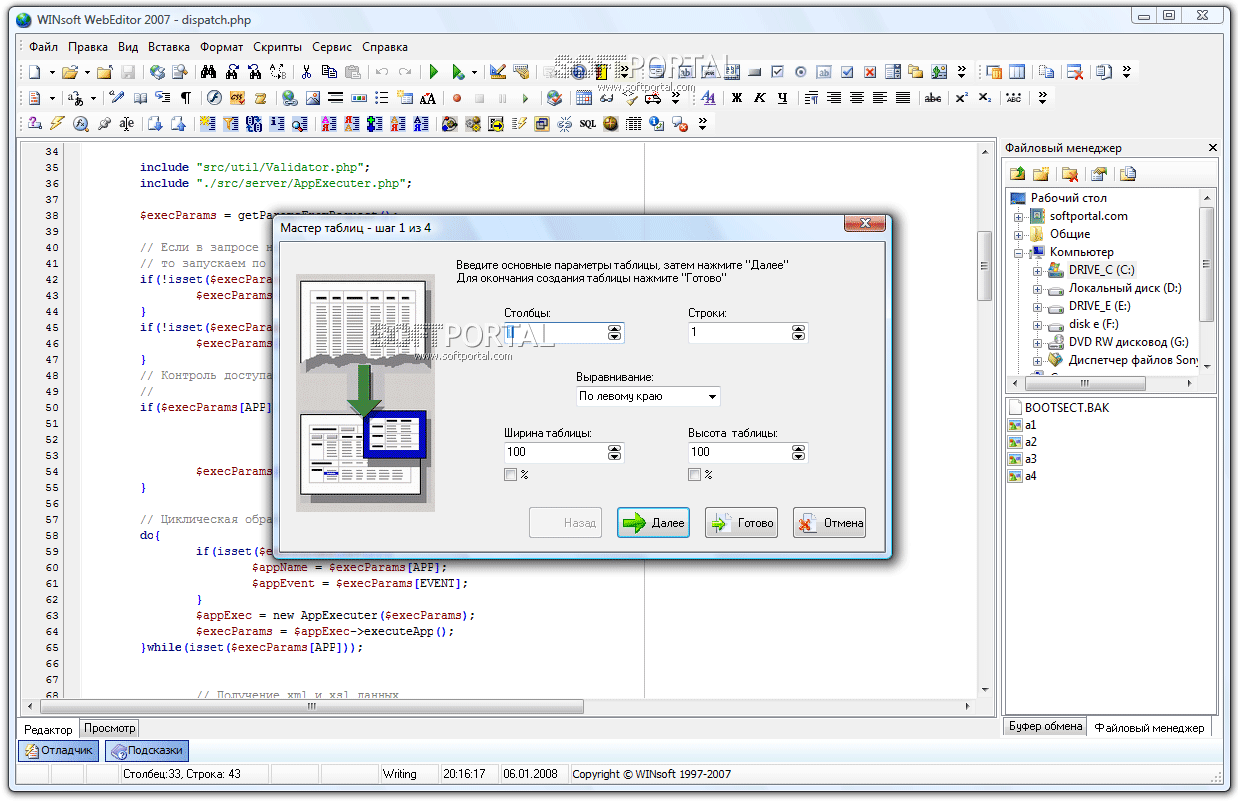Viewport: 1238px width, 804px height.
Task: Apply superscript with the x² icon
Action: click(x=962, y=98)
